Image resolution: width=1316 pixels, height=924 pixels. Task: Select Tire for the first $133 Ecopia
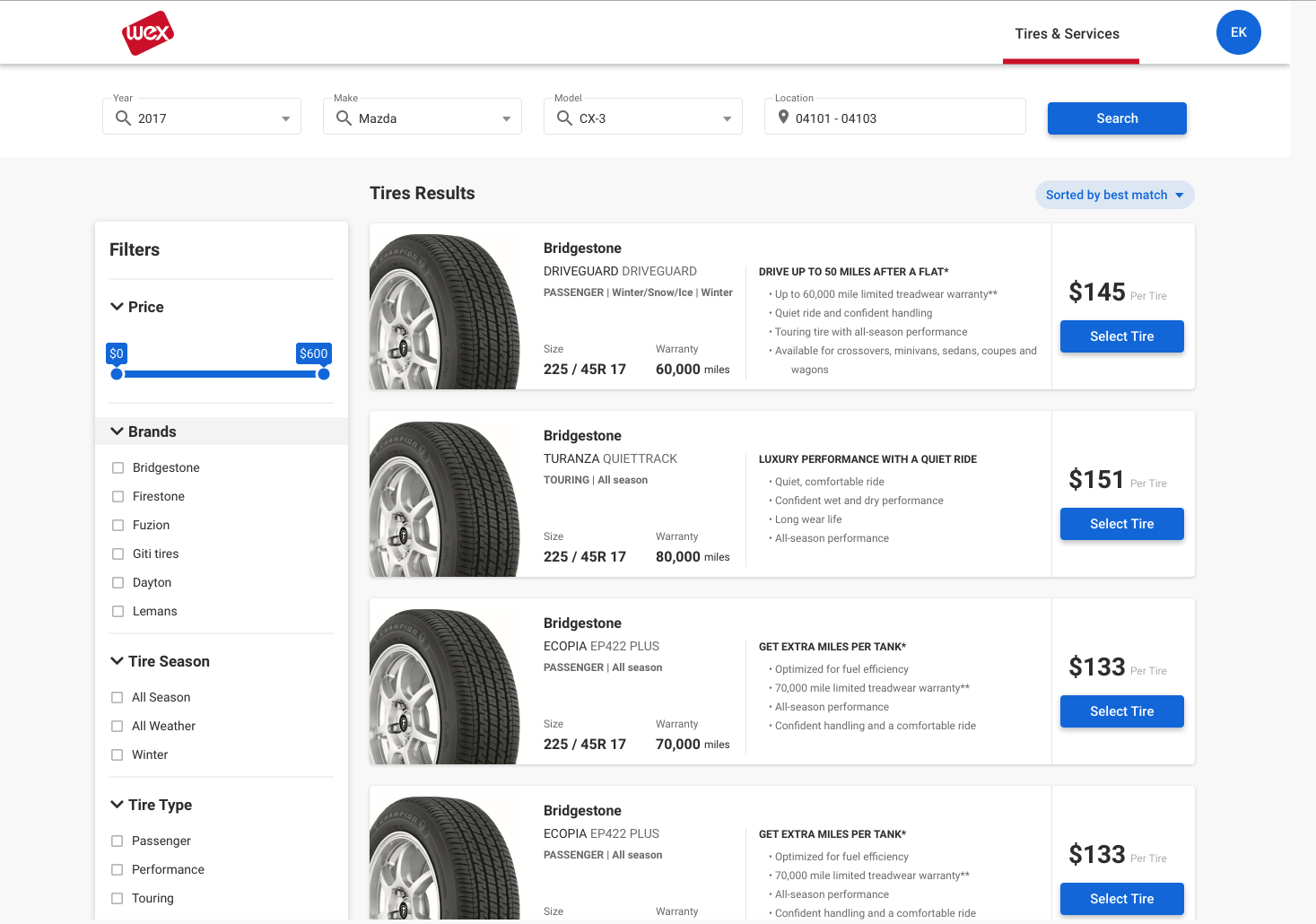1121,711
